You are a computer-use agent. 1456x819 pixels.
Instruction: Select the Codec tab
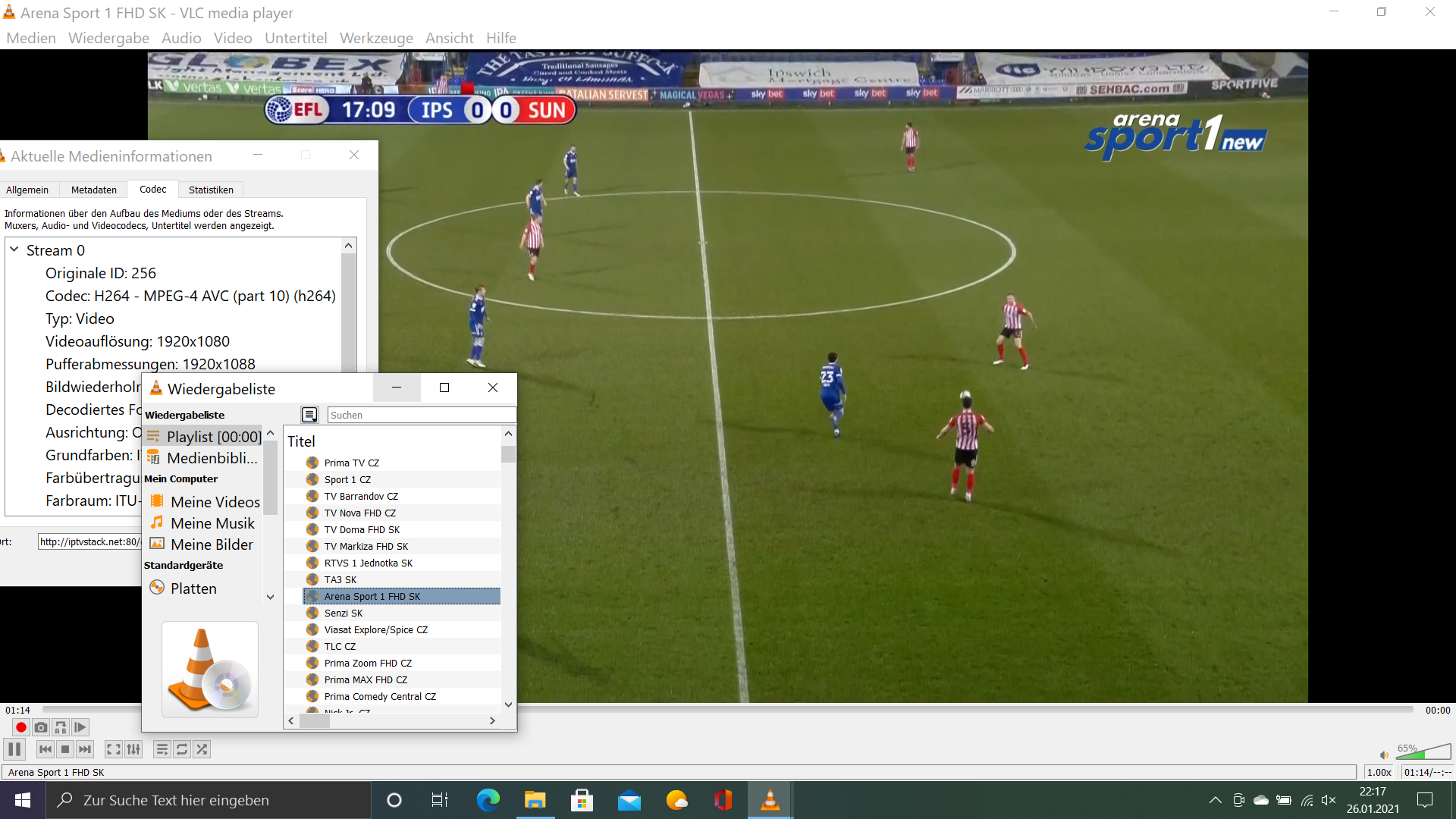pos(152,189)
